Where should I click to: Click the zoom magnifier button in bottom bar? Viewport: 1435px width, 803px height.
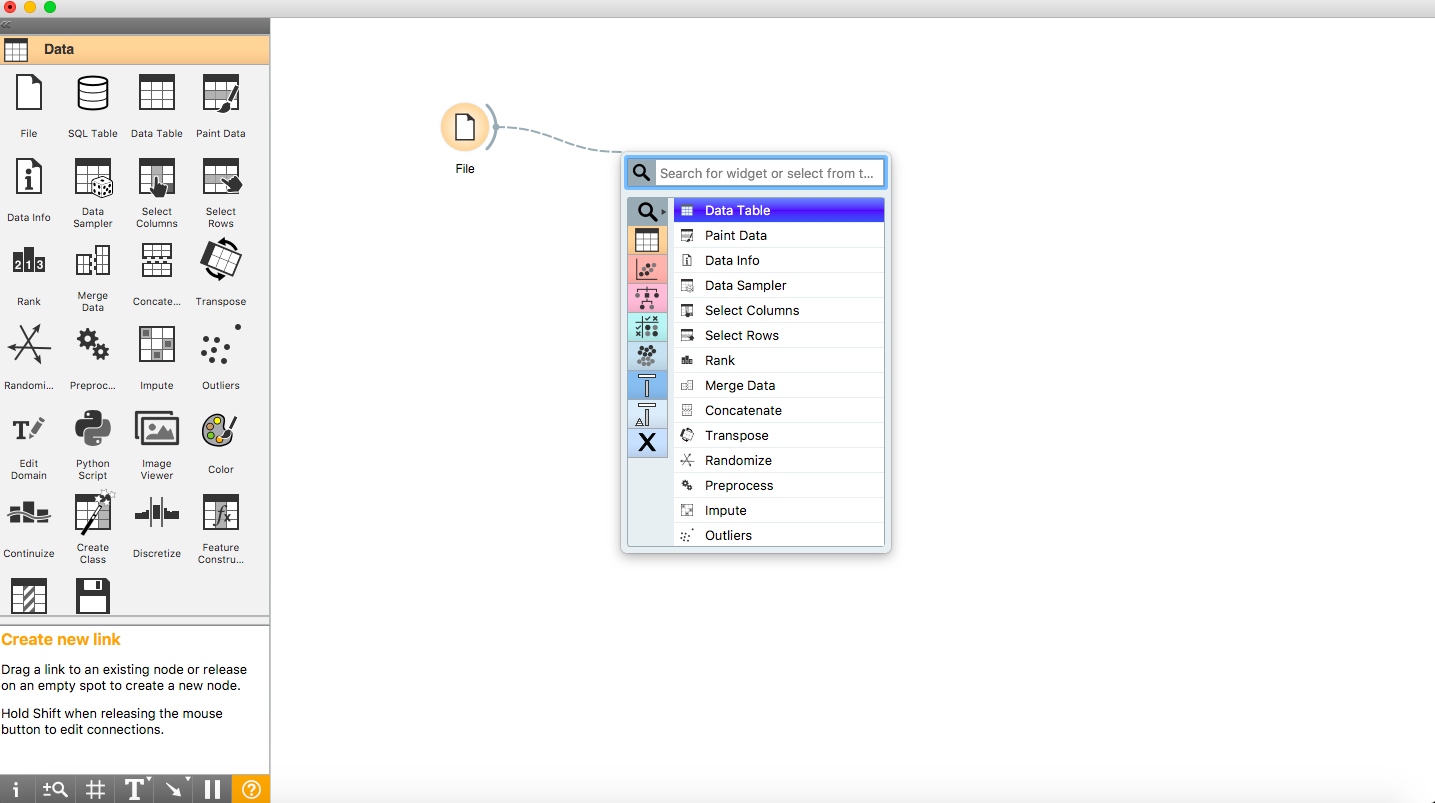click(55, 789)
